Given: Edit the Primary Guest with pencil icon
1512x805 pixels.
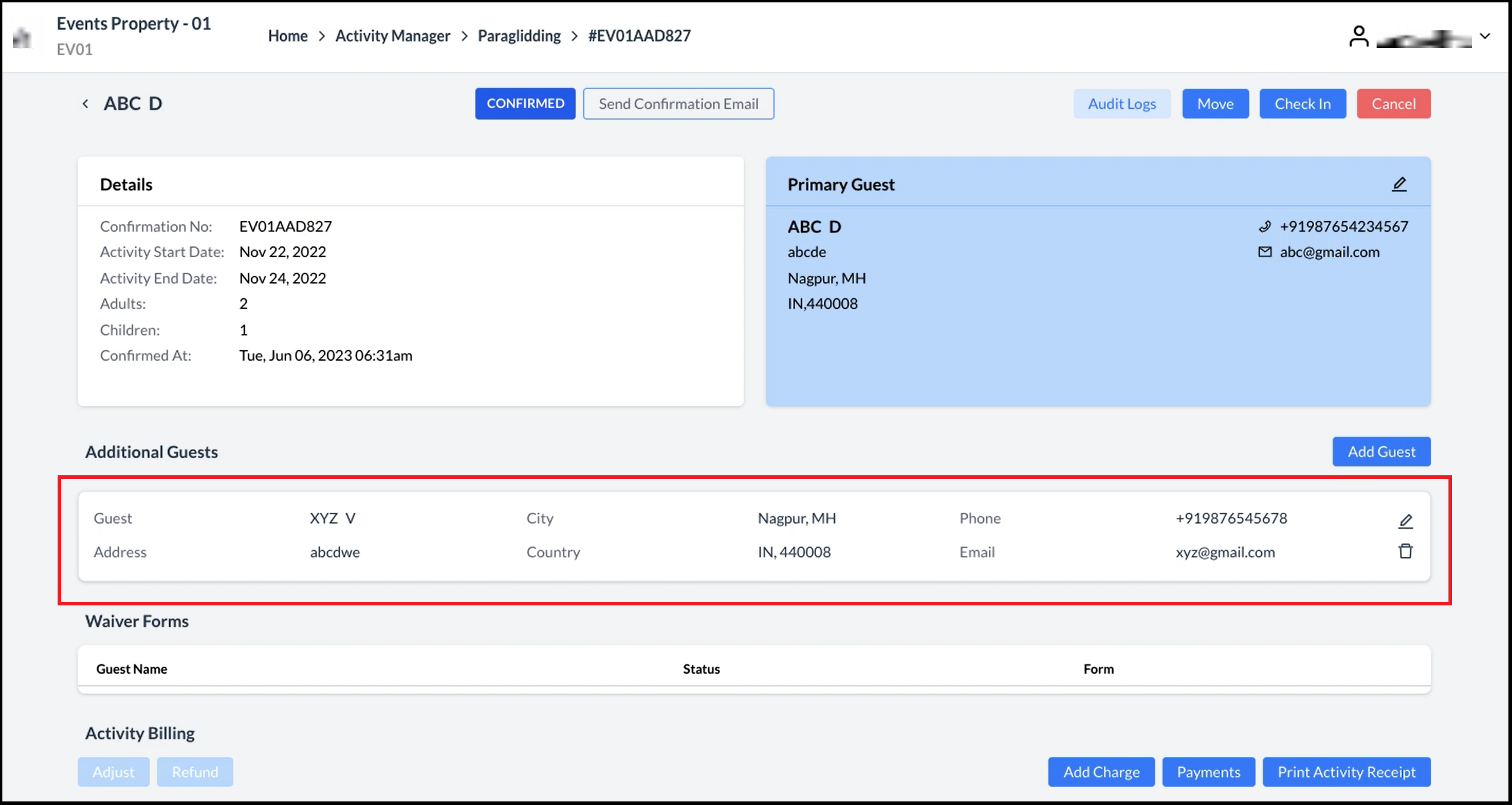Looking at the screenshot, I should [1399, 184].
